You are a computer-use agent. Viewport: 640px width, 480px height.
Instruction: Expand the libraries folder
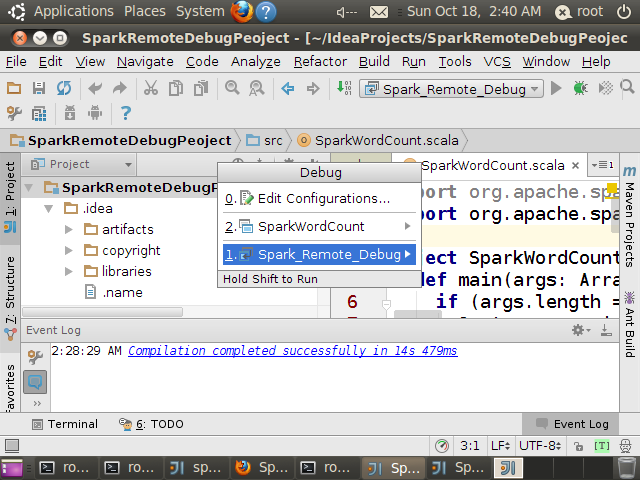(69, 271)
